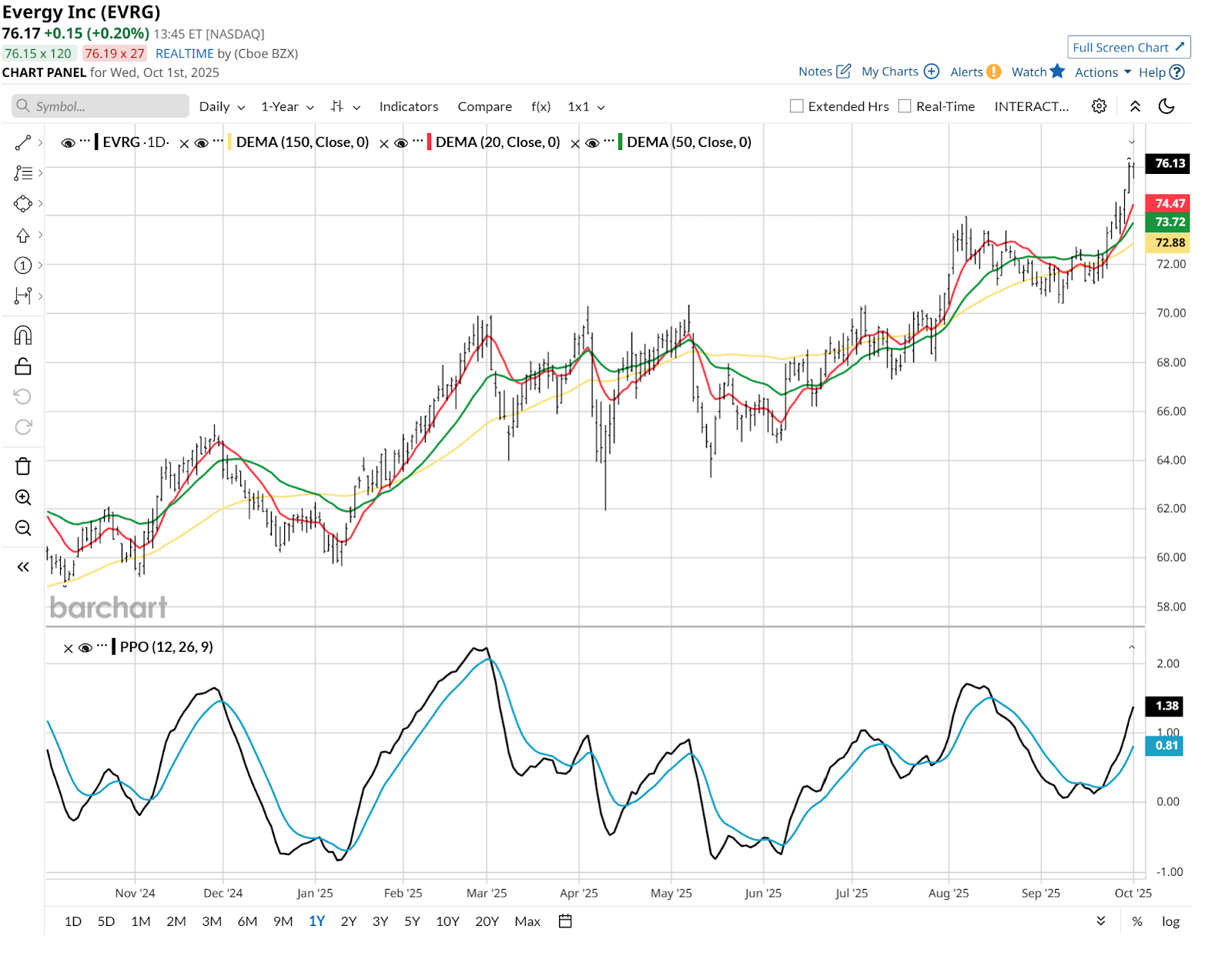Click the magnet snap tool icon
Viewport: 1232px width, 976px height.
[23, 336]
